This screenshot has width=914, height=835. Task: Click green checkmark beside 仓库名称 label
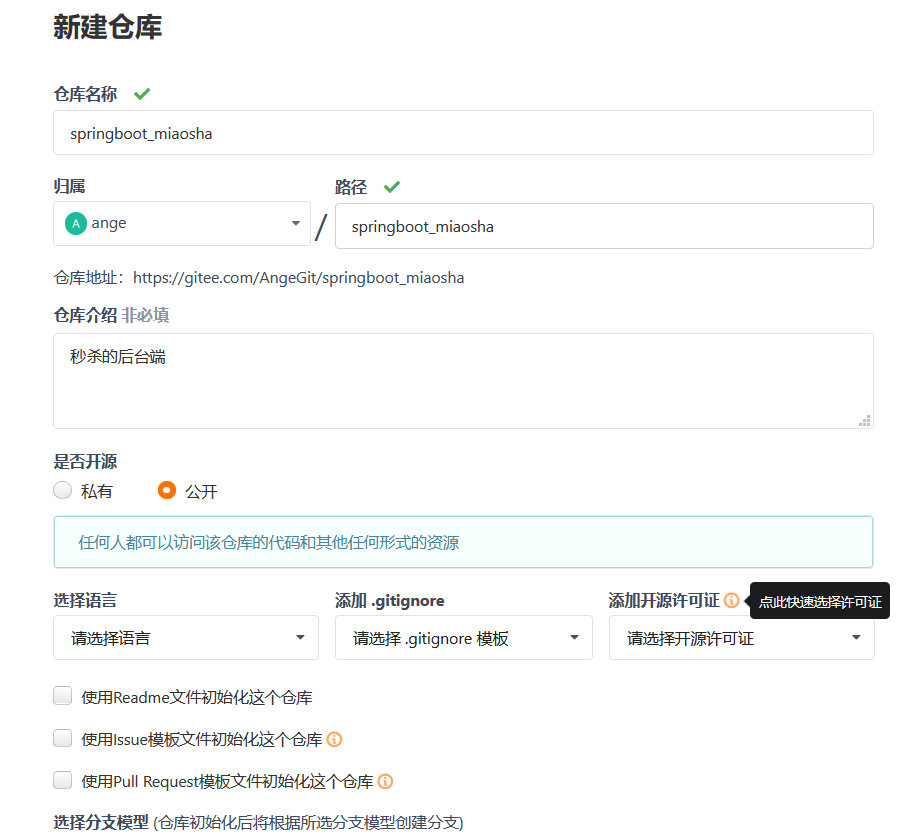pos(141,93)
